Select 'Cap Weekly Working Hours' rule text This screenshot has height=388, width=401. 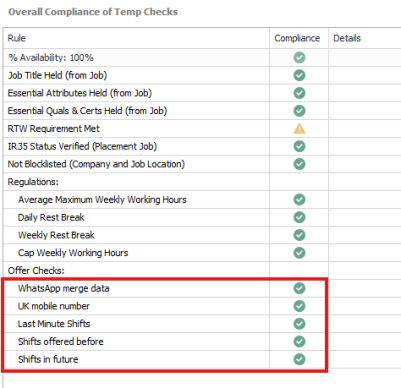click(73, 253)
